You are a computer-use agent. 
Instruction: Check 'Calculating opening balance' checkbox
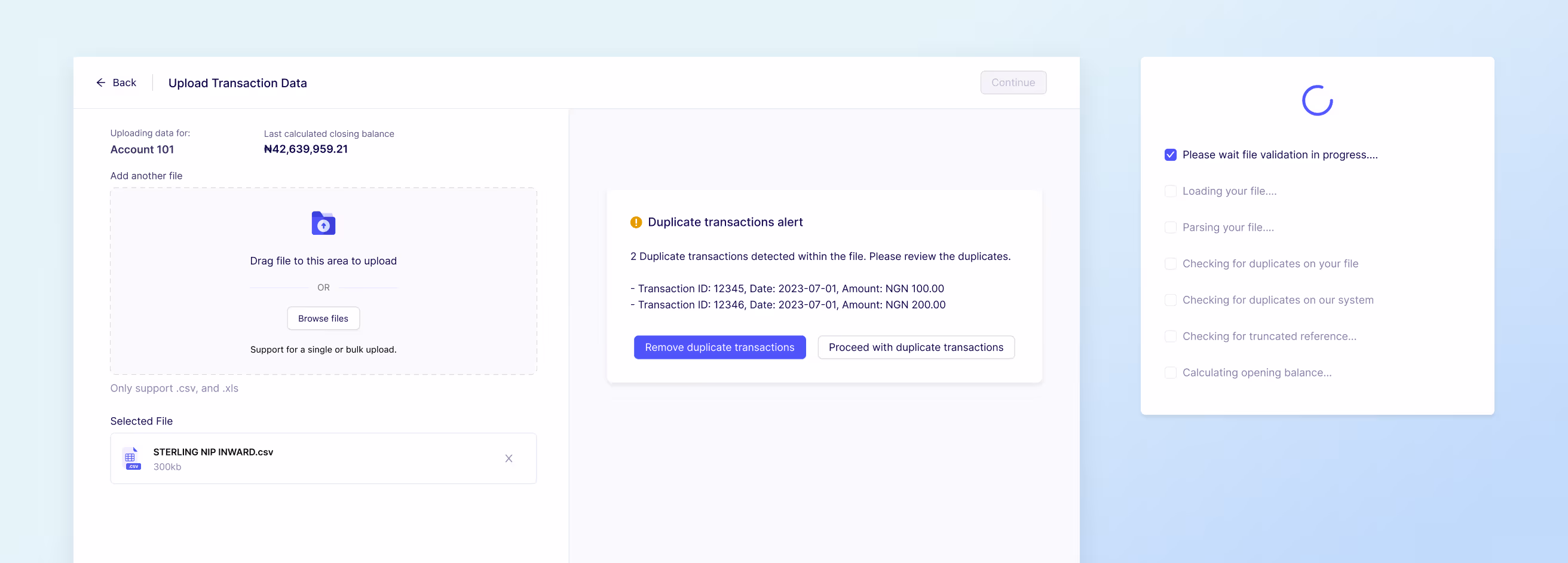click(x=1171, y=372)
